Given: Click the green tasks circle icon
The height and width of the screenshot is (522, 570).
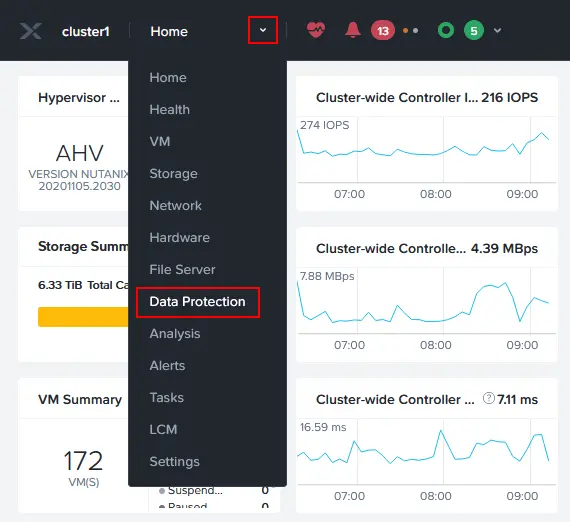Looking at the screenshot, I should pyautogui.click(x=446, y=31).
